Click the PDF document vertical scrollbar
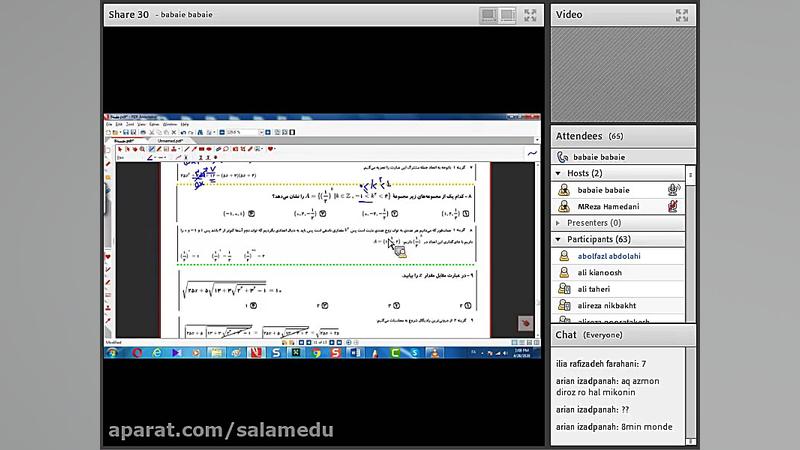 537,250
